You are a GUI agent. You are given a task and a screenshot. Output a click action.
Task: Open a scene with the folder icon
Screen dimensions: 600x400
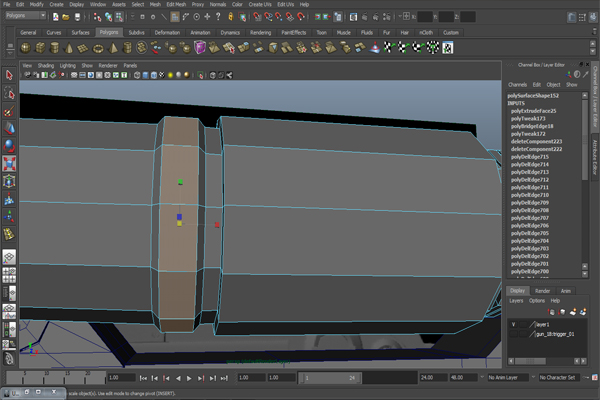coord(66,16)
